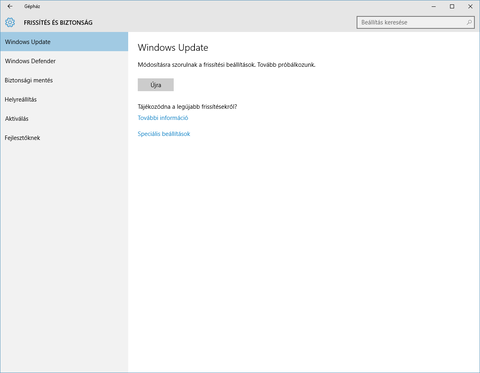The width and height of the screenshot is (480, 373).
Task: Open Aktiválás section
Action: point(64,119)
